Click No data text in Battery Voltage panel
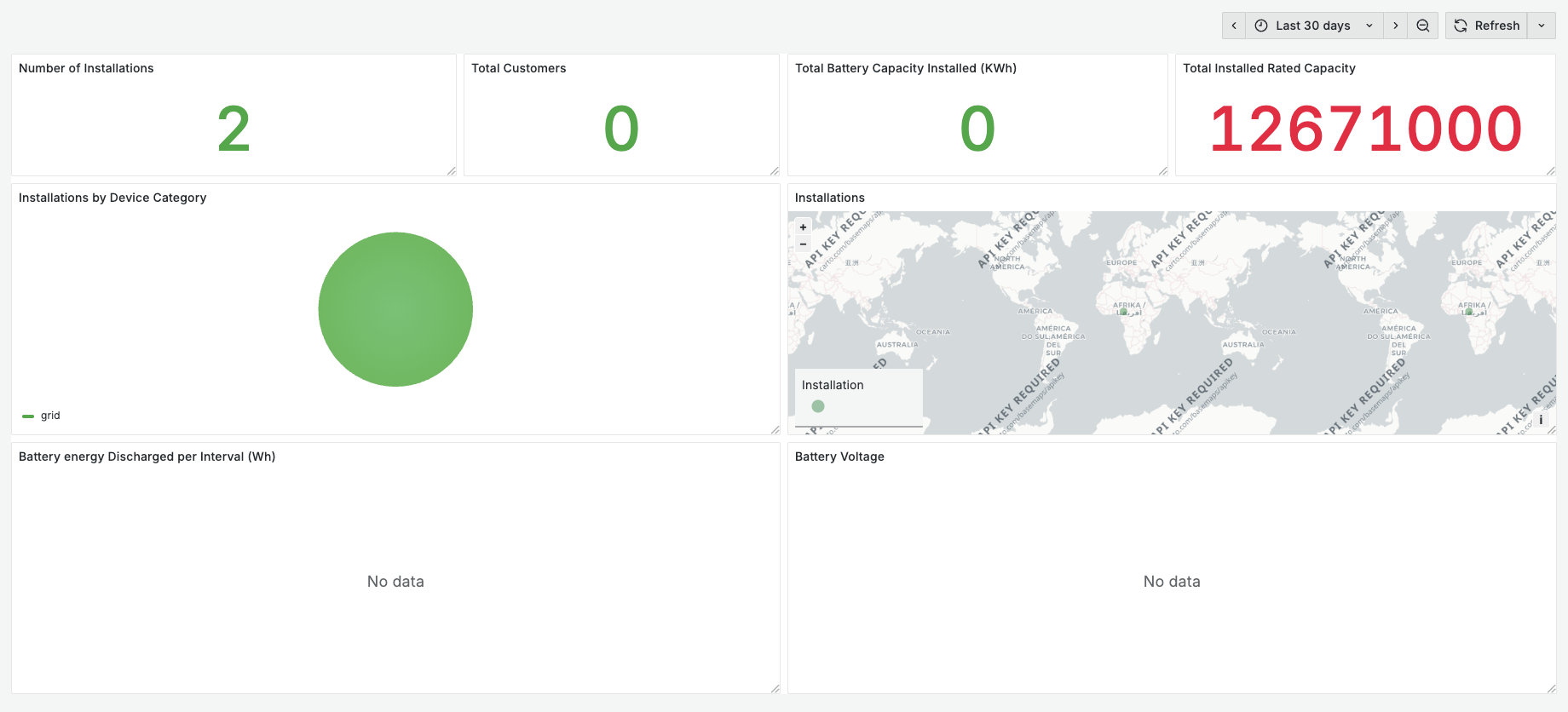 click(x=1172, y=582)
